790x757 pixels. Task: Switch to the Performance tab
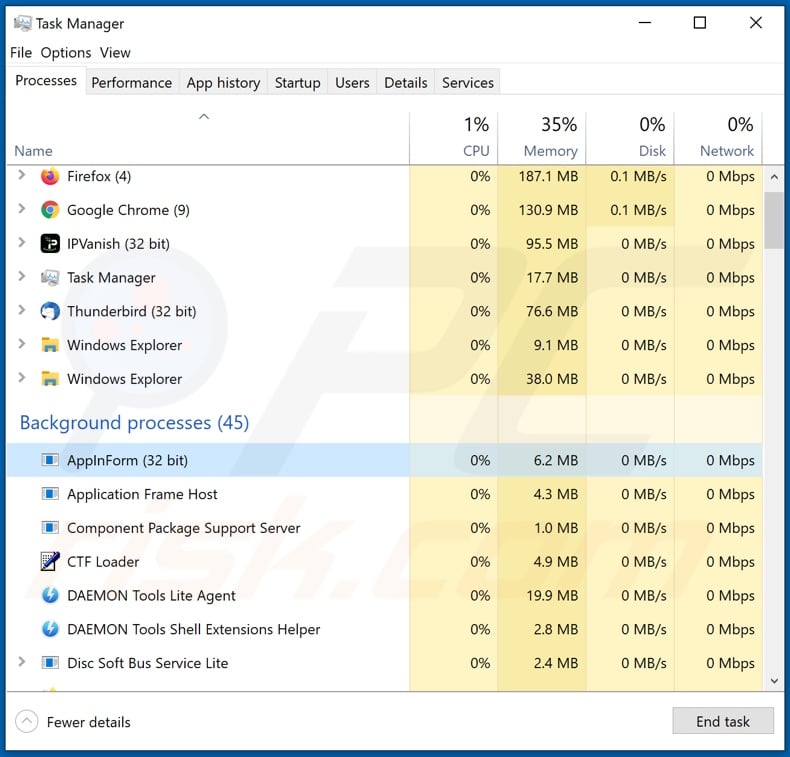(x=131, y=83)
